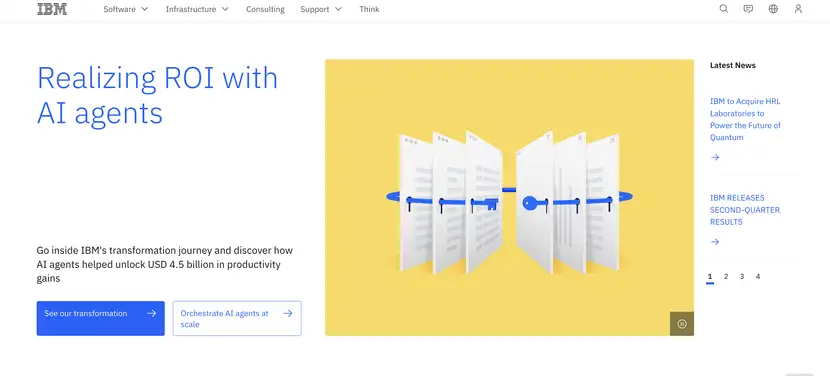Go to Latest News page 3
Viewport: 830px width, 376px height.
[x=742, y=276]
